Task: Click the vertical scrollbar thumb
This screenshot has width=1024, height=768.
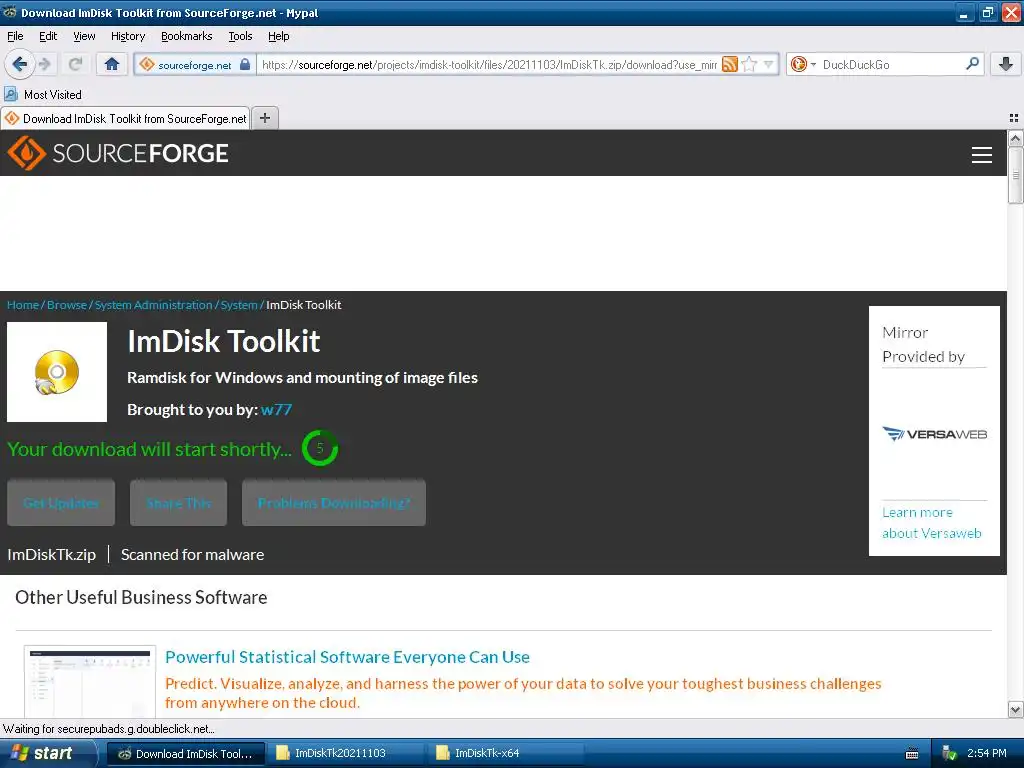Action: 1015,175
